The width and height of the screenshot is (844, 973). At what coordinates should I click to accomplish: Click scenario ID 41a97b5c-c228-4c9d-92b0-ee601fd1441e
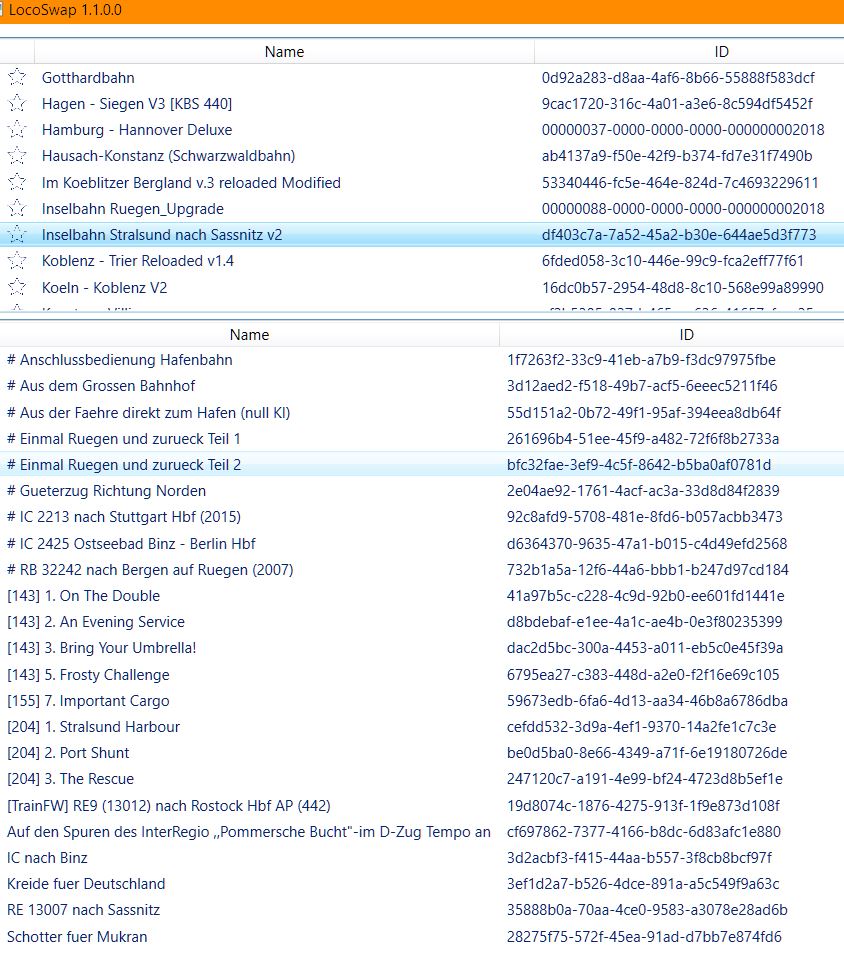[x=645, y=596]
